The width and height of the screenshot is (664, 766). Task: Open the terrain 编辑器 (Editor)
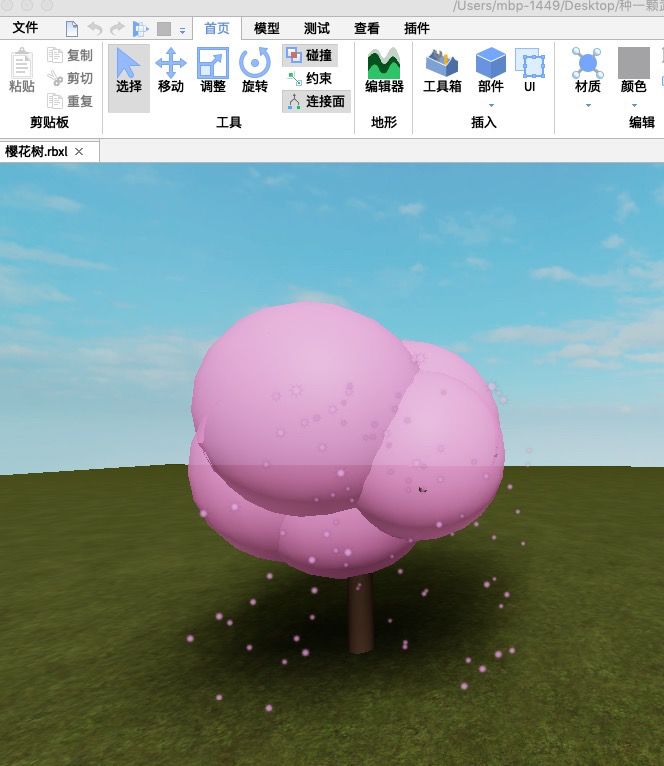click(384, 71)
